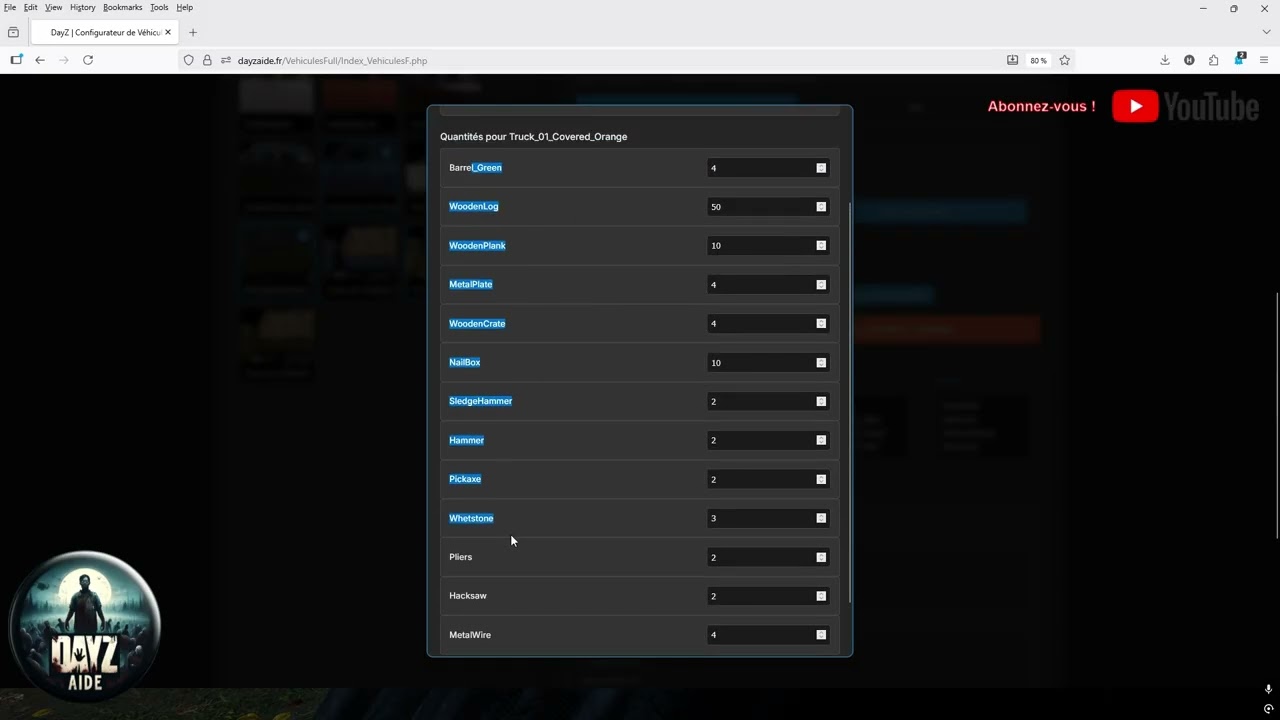1280x720 pixels.
Task: Click the Abonnez-vous ! text
Action: 1041,106
